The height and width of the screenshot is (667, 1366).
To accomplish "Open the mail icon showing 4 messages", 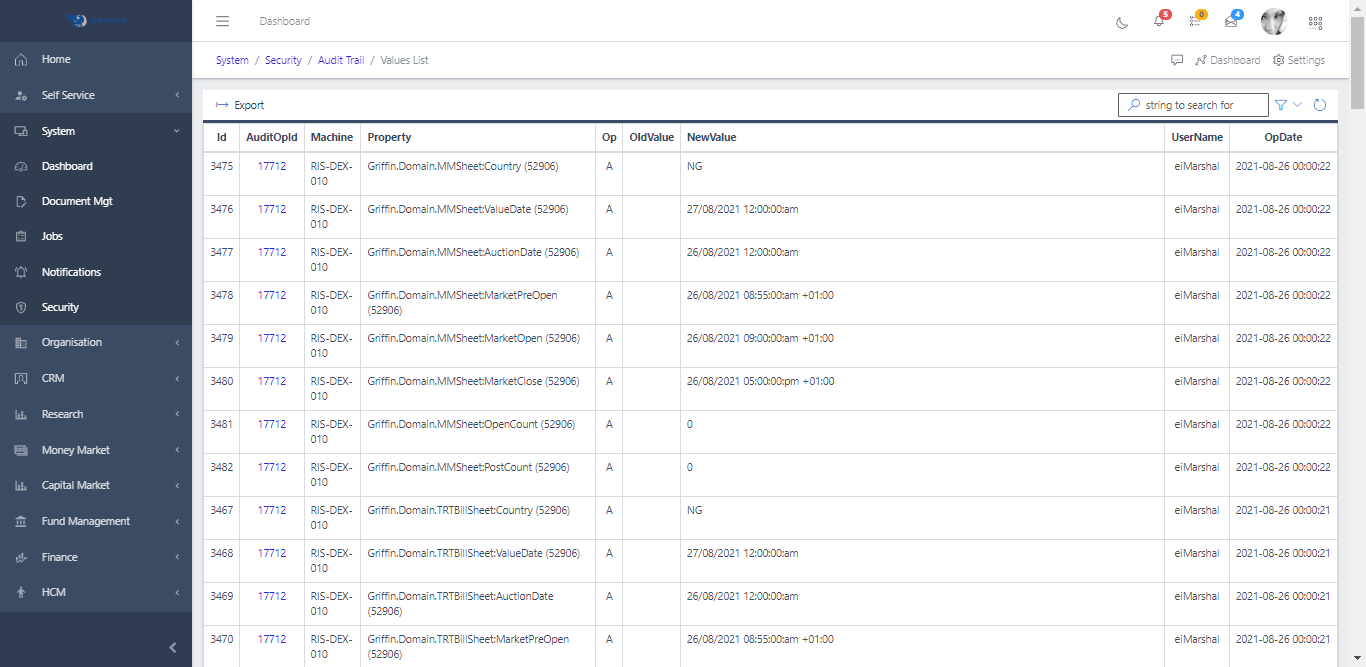I will point(1231,22).
